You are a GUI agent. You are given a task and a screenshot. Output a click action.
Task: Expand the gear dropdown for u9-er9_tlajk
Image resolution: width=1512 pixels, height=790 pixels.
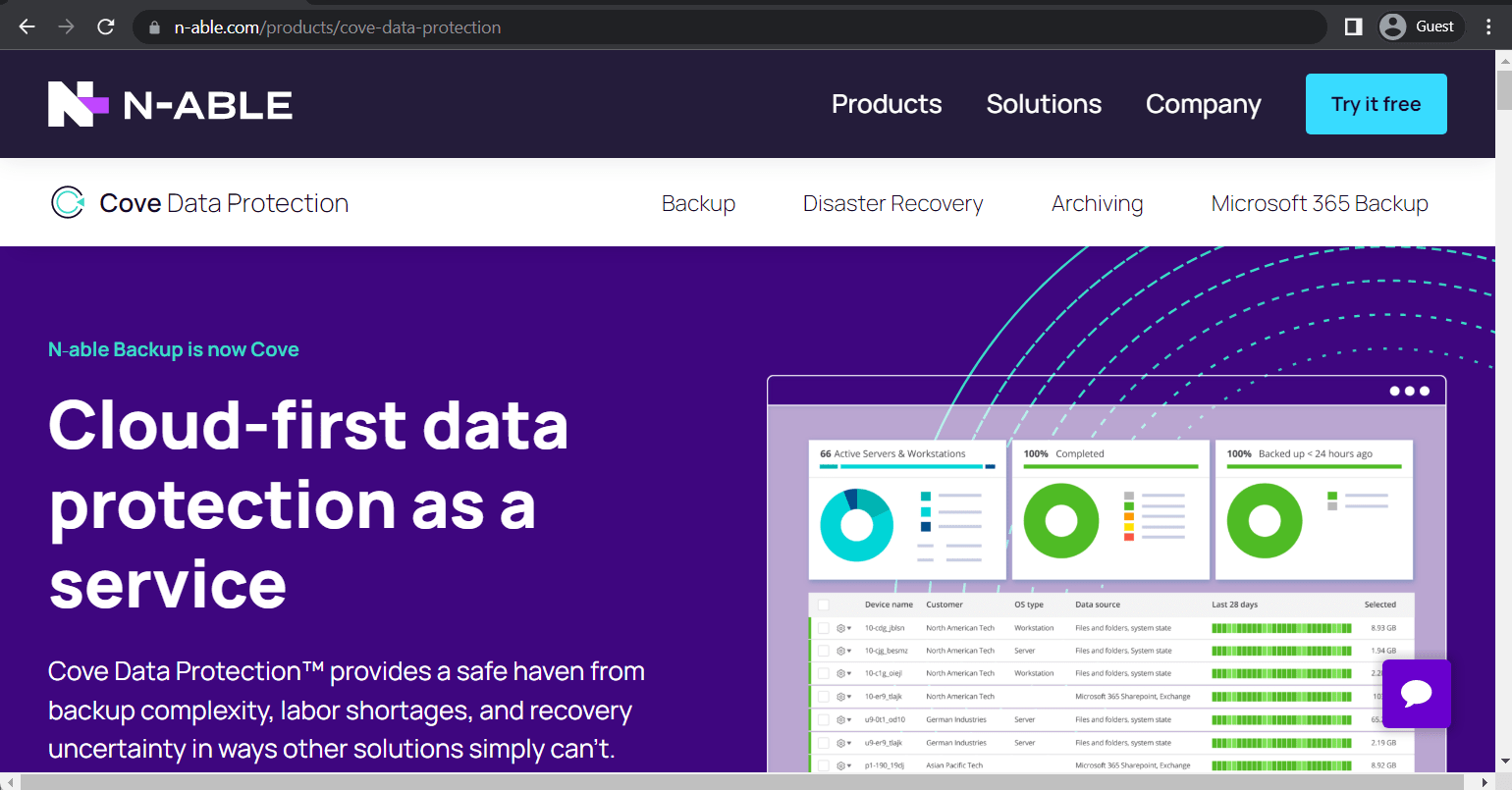tap(848, 743)
